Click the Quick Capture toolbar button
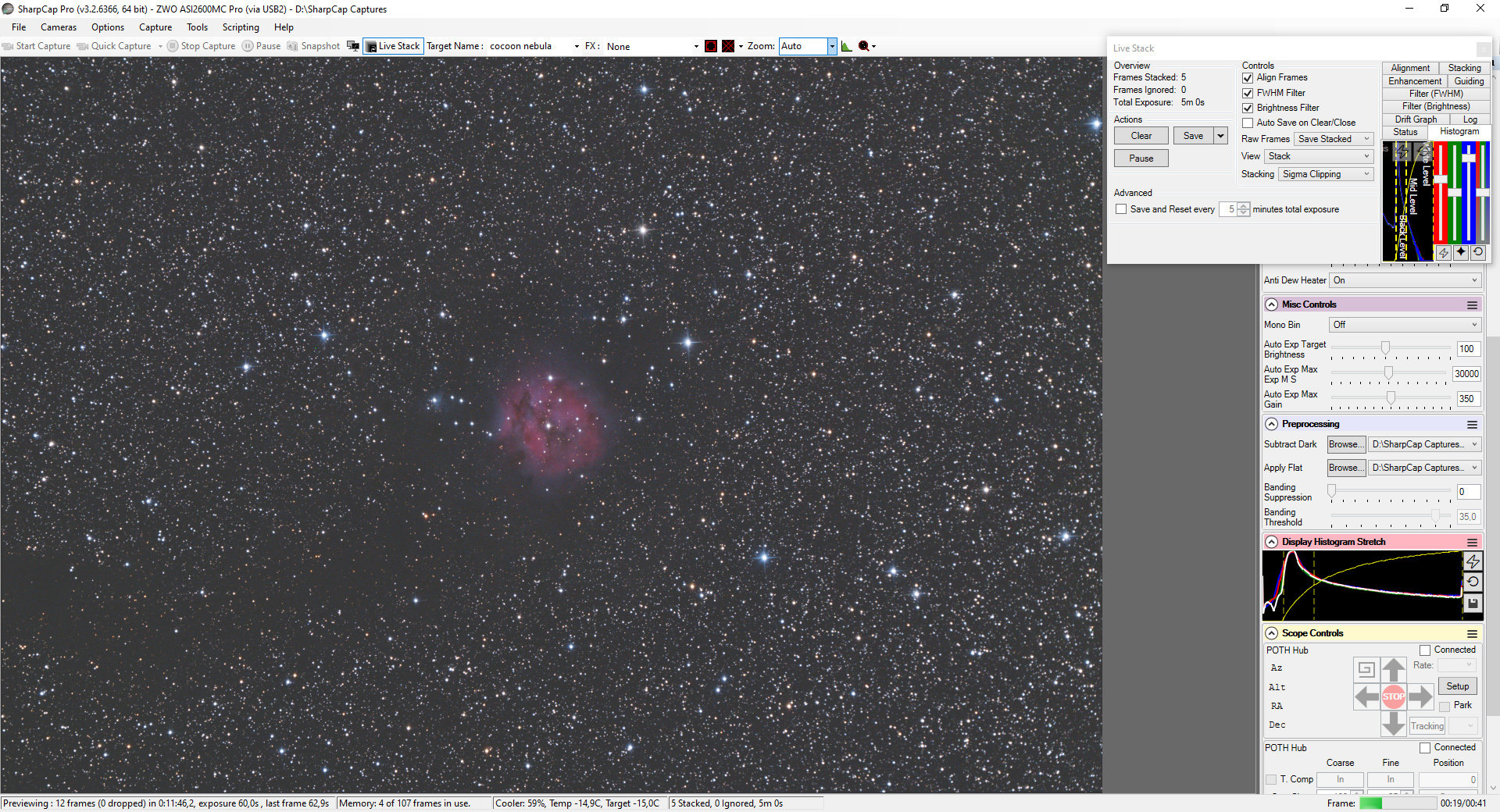This screenshot has height=812, width=1500. click(x=114, y=46)
